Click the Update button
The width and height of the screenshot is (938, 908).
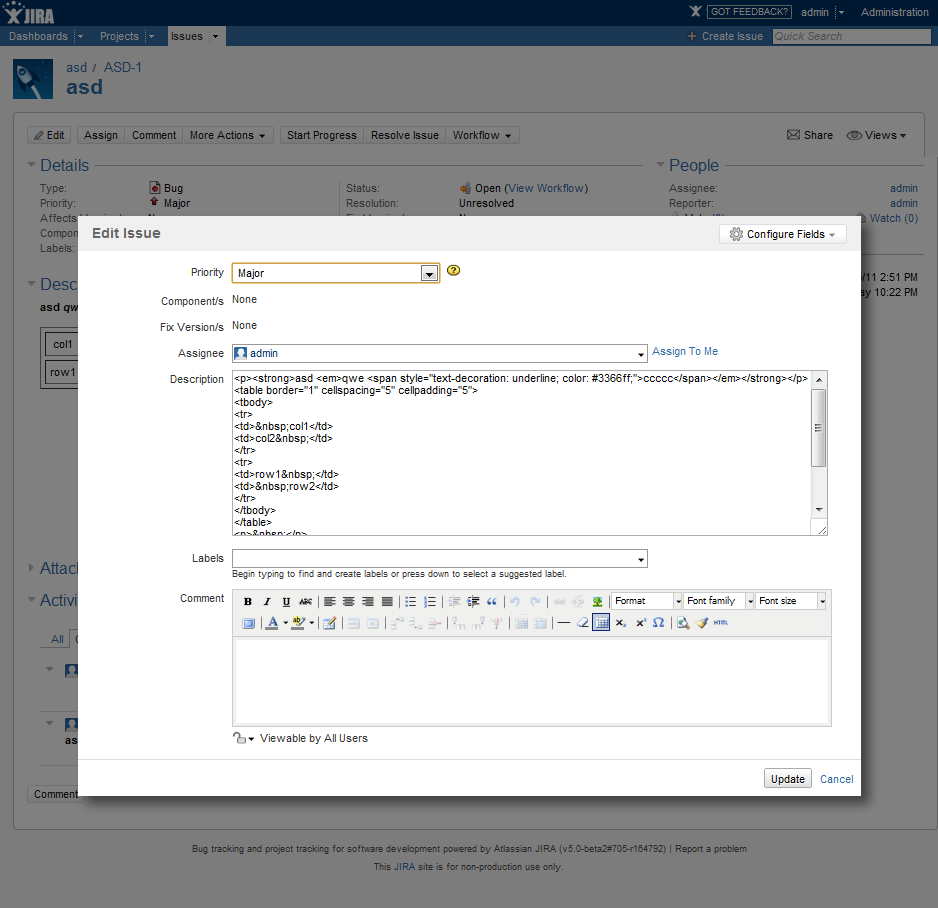click(788, 779)
